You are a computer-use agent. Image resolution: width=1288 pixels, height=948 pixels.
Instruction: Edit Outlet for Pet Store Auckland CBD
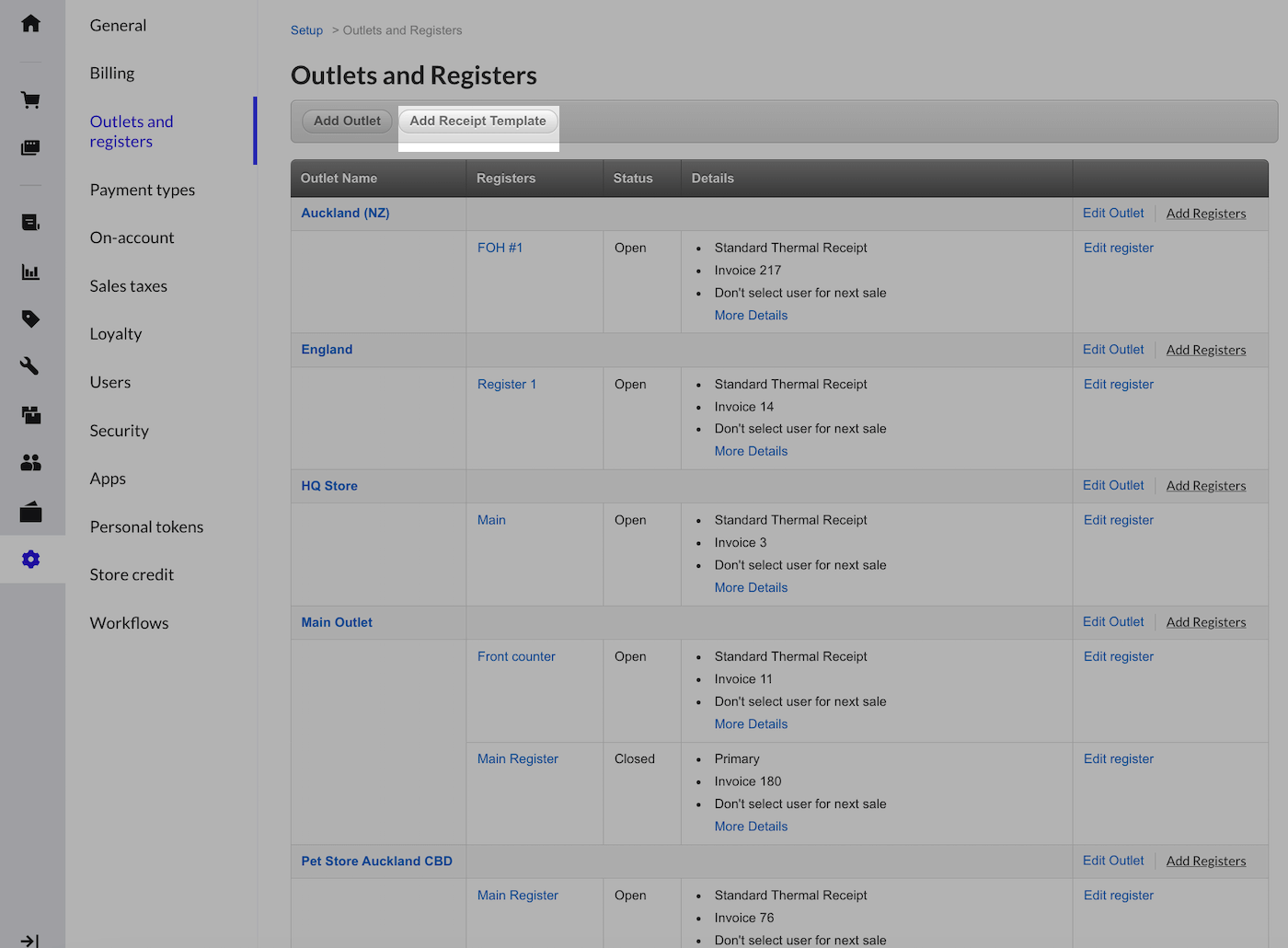tap(1113, 861)
